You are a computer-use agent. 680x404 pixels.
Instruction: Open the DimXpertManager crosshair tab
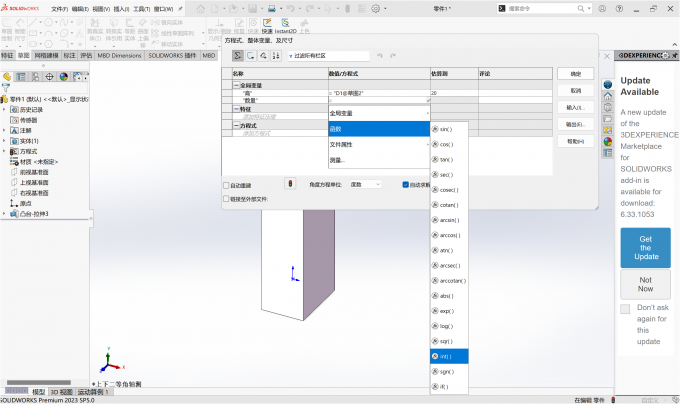[49, 77]
